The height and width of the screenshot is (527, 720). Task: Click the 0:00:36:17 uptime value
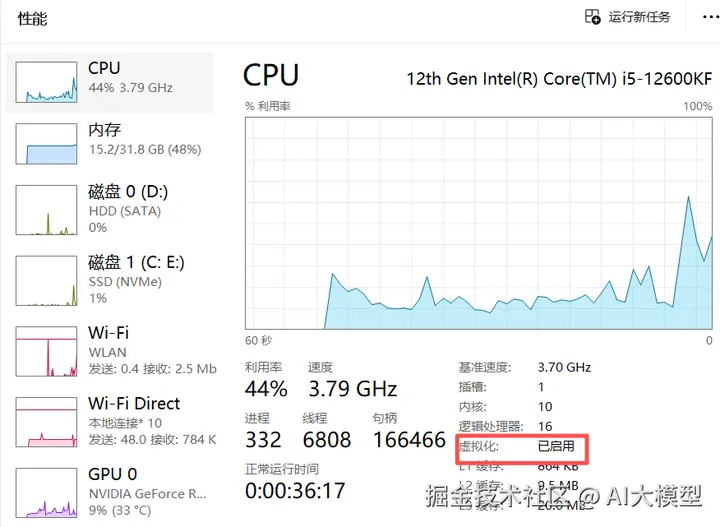tap(295, 491)
